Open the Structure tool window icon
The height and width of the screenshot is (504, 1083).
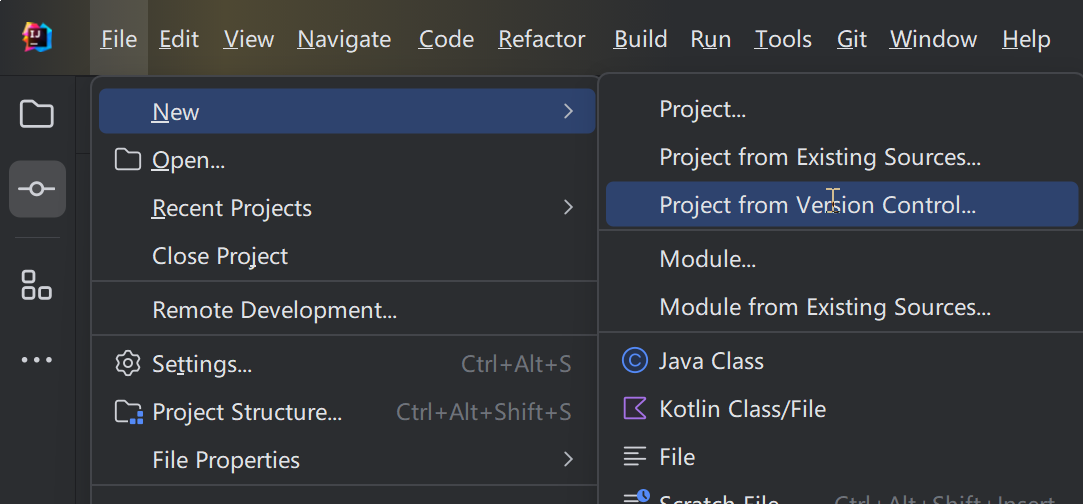point(37,285)
